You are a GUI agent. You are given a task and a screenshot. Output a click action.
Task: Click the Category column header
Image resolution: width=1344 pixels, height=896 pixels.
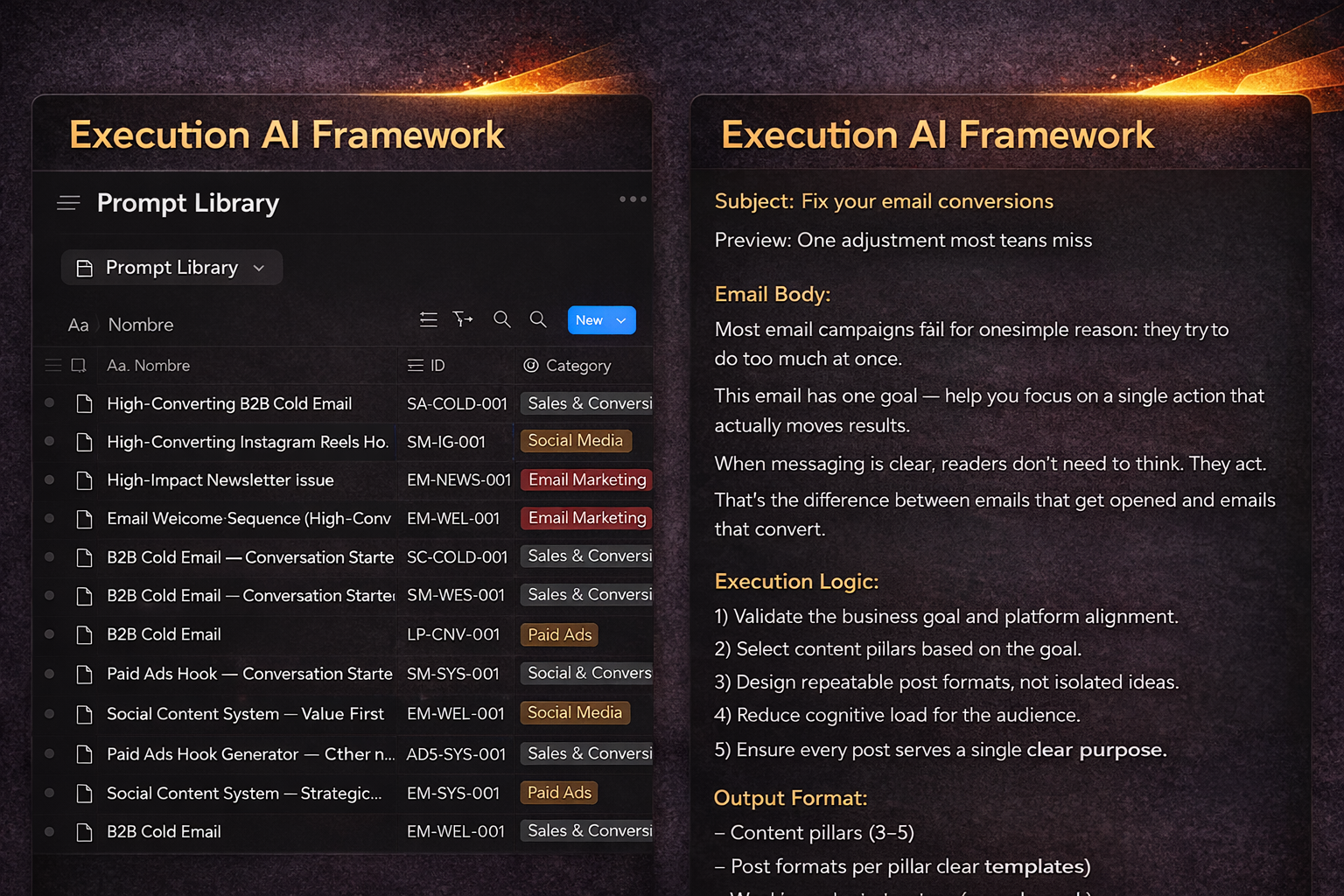(x=567, y=366)
